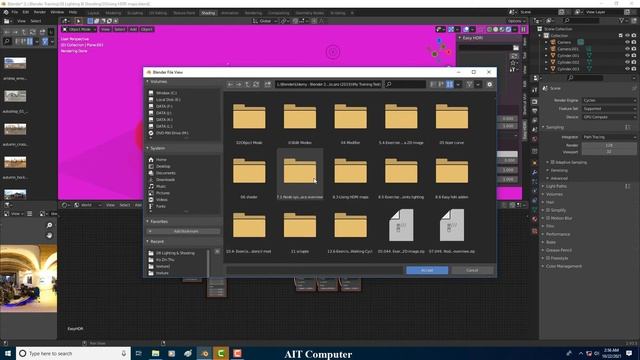The height and width of the screenshot is (360, 640).
Task: Open the Window menu
Action: pos(57,12)
